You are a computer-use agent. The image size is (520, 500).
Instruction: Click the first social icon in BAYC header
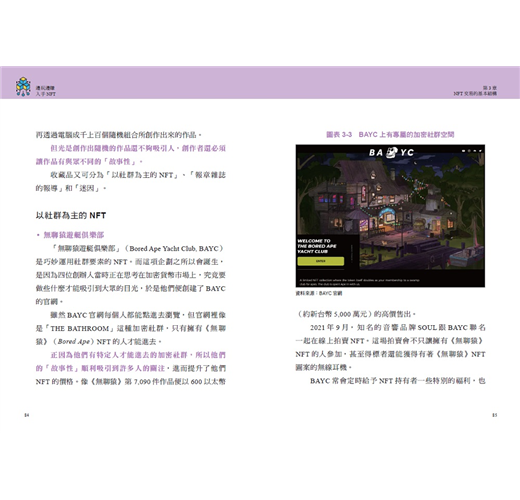coord(463,151)
